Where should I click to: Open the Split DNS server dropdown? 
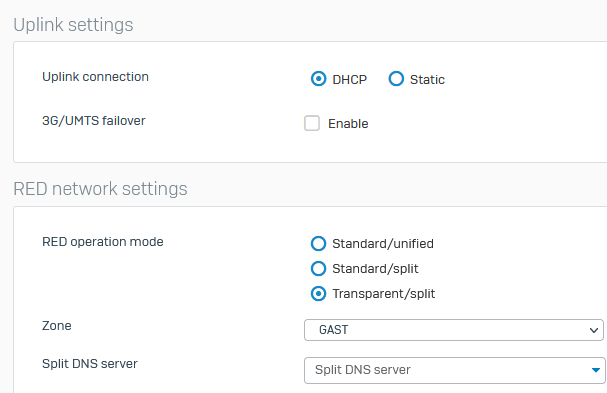coord(455,370)
